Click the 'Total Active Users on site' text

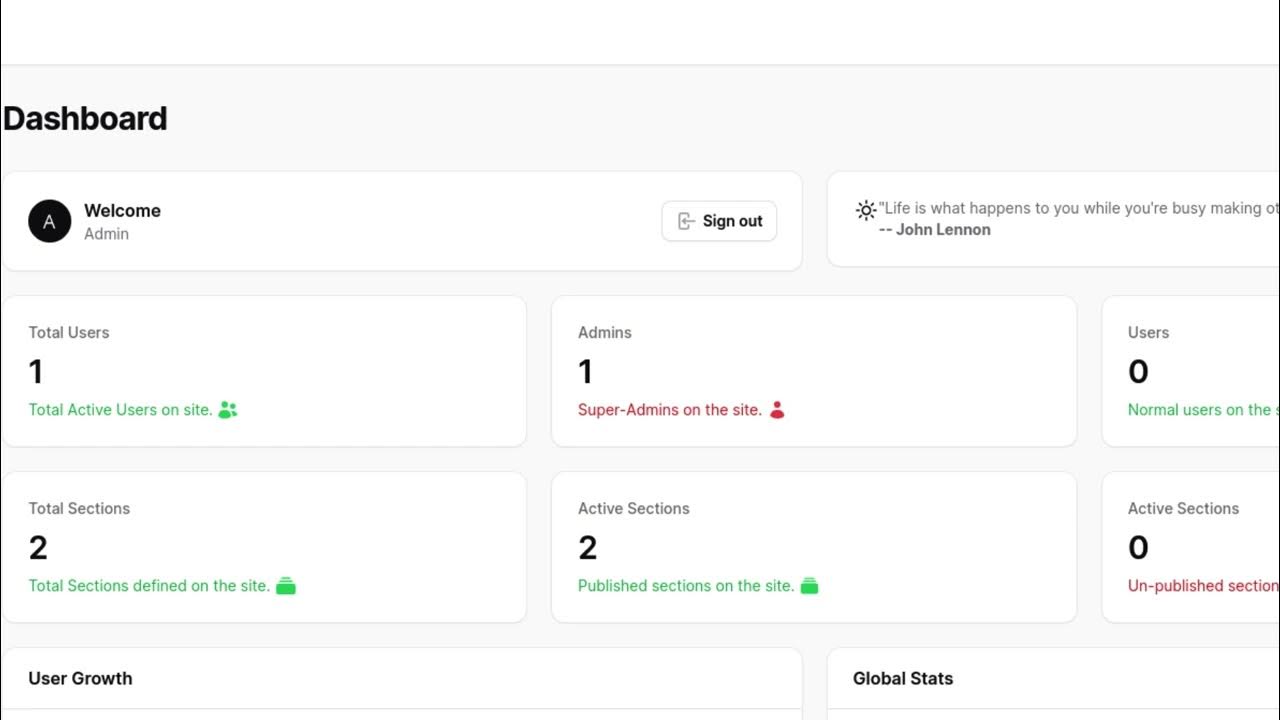click(x=120, y=410)
